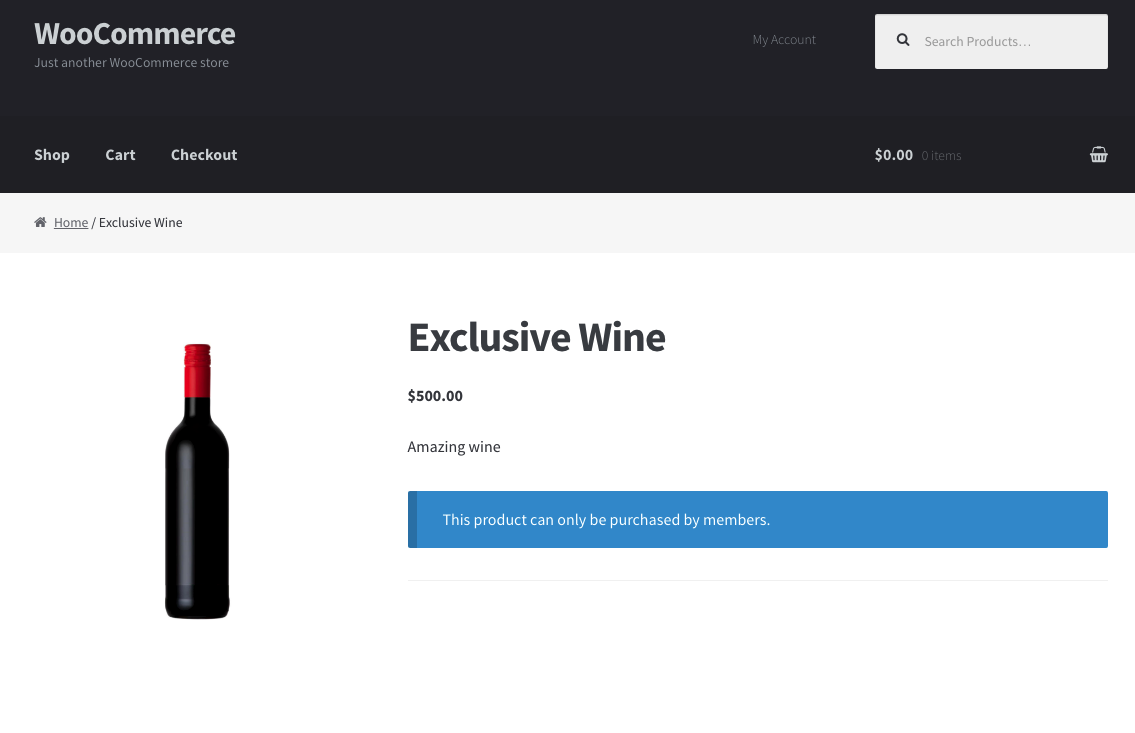1135x733 pixels.
Task: Click the $500.00 price text
Action: click(x=434, y=395)
